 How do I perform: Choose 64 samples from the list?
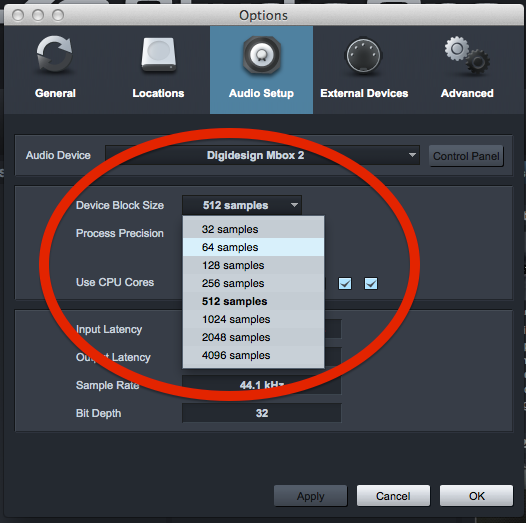[x=253, y=247]
